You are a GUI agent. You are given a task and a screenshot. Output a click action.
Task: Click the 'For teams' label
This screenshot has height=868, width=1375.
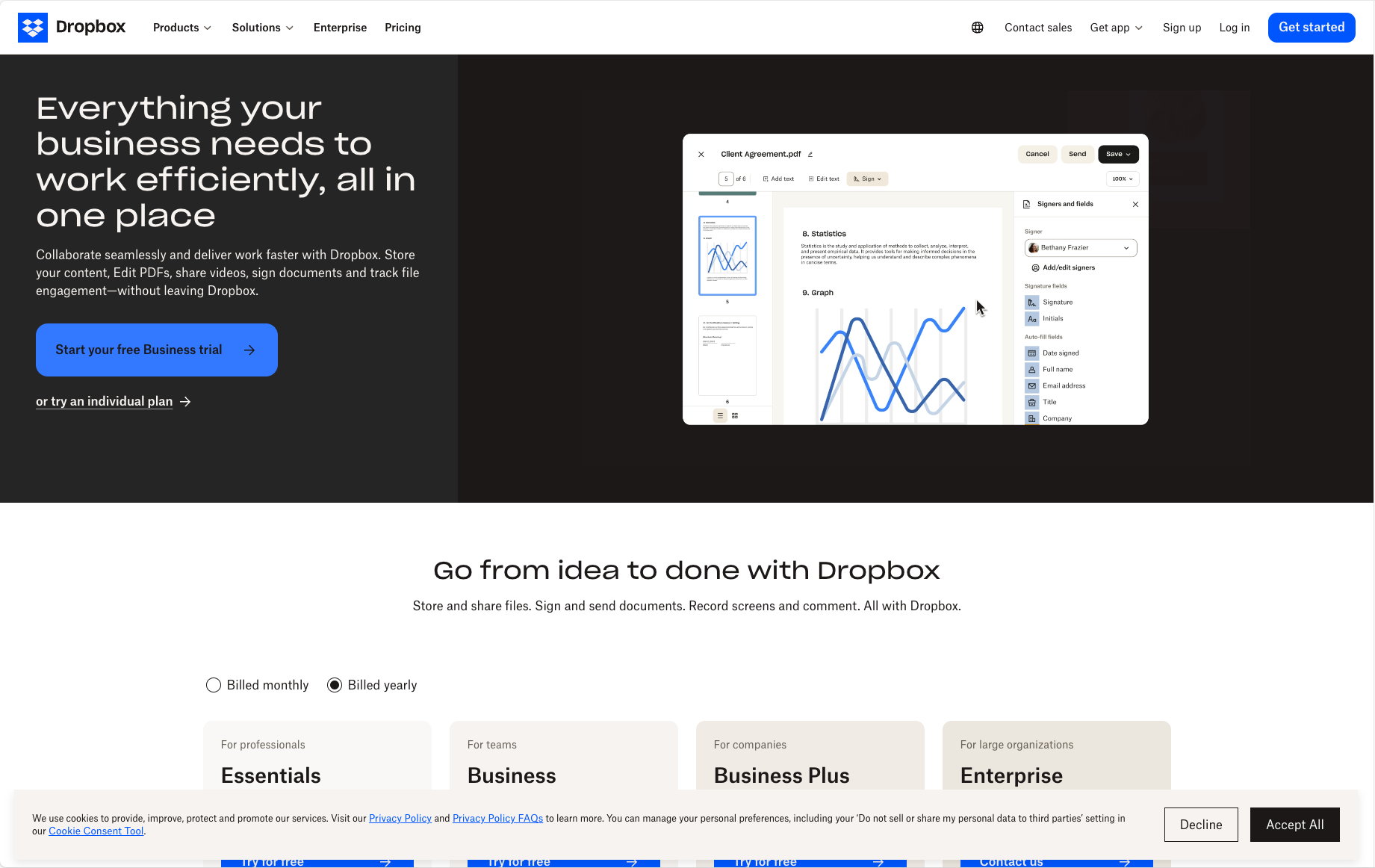tap(492, 745)
